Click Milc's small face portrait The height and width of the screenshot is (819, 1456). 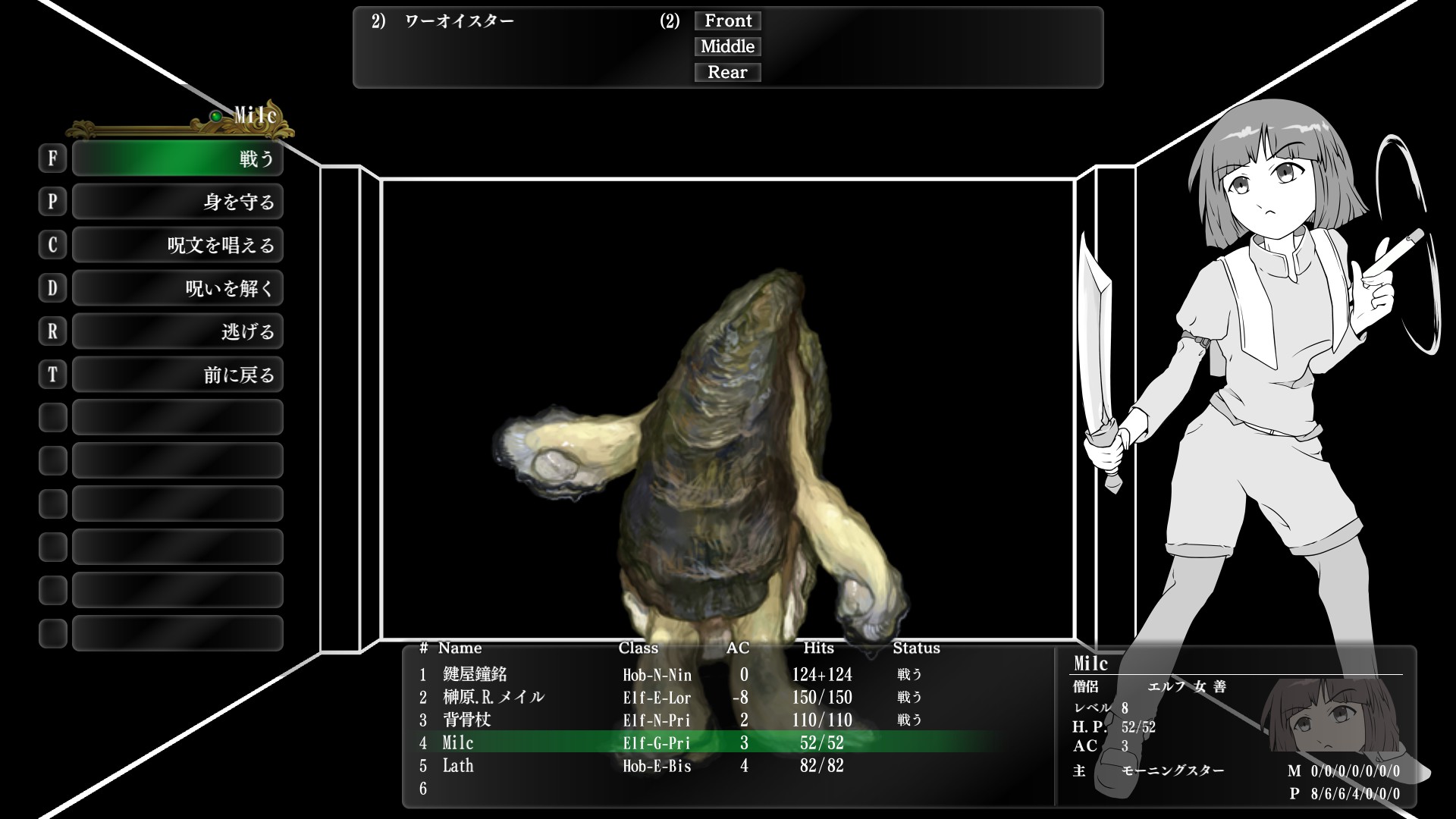click(1329, 716)
